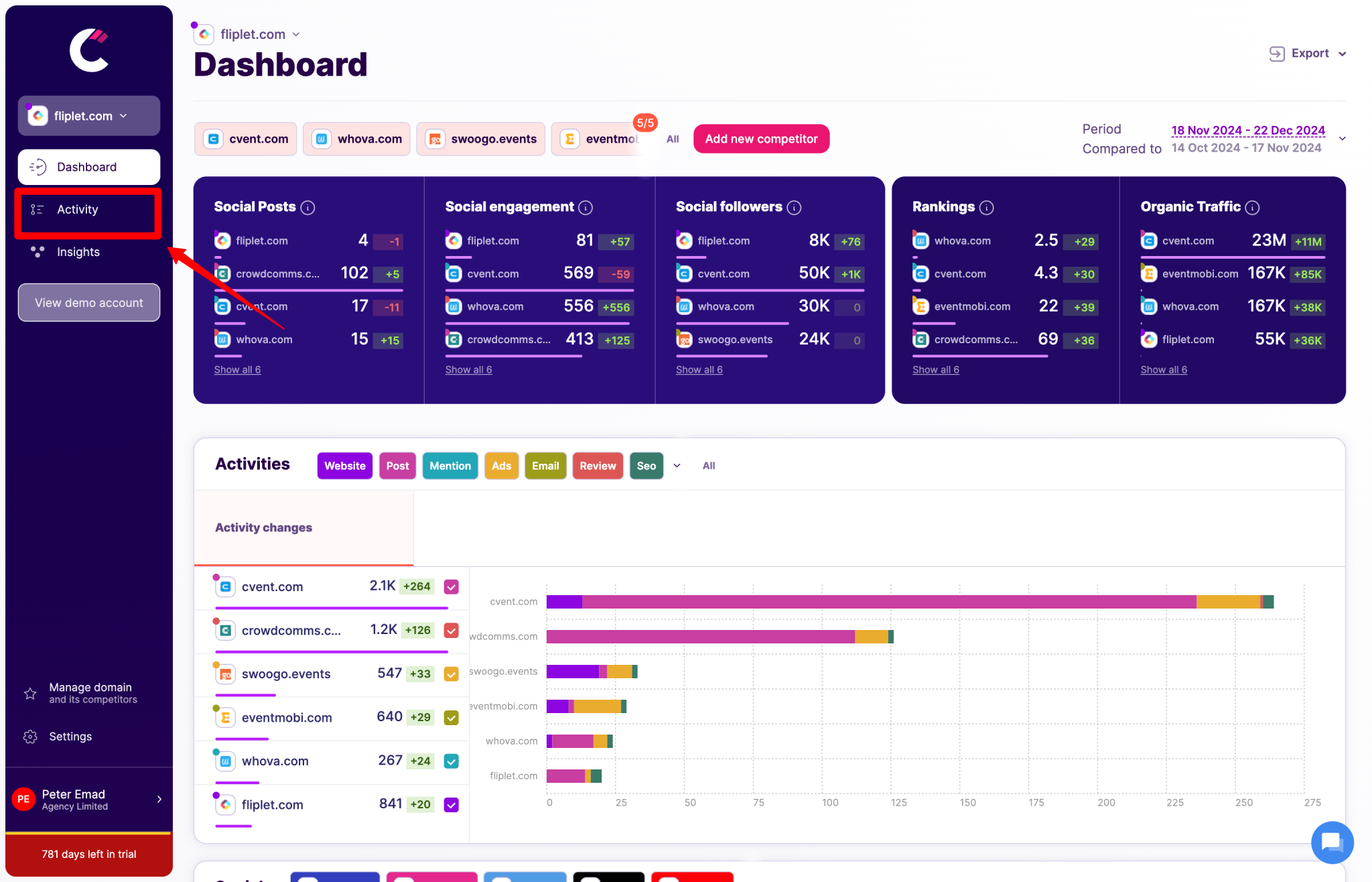Switch to the Activity changes tab
1372x882 pixels.
(x=263, y=527)
